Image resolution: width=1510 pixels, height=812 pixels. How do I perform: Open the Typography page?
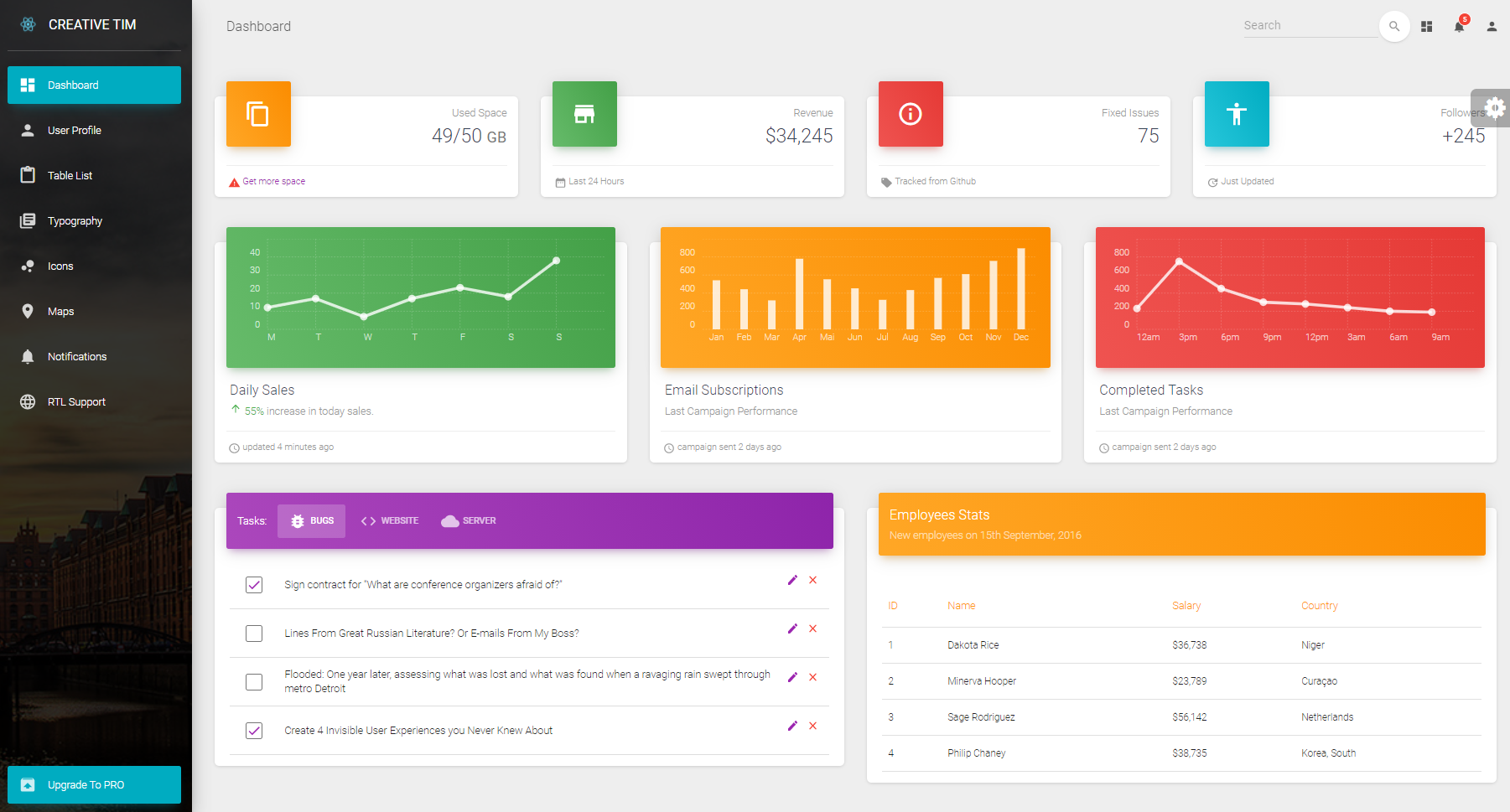(94, 220)
